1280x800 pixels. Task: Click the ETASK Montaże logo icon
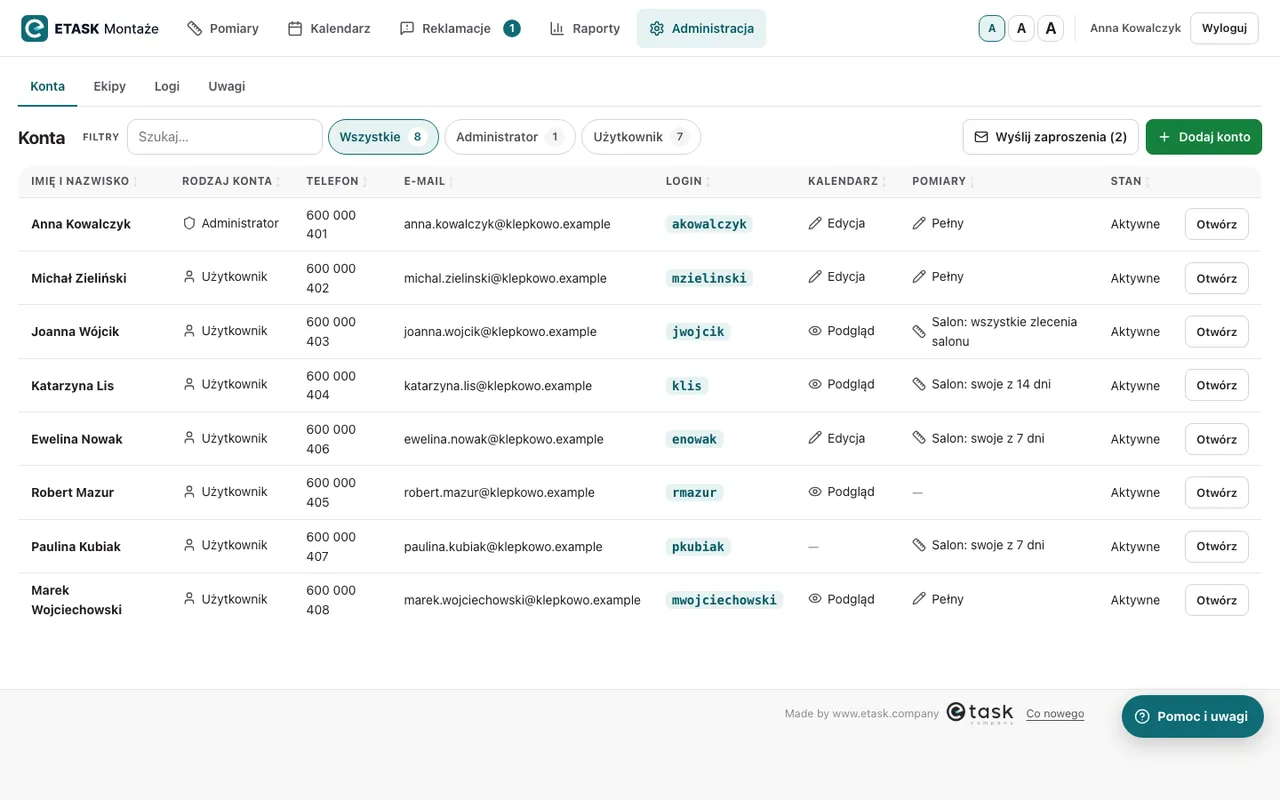tap(35, 28)
